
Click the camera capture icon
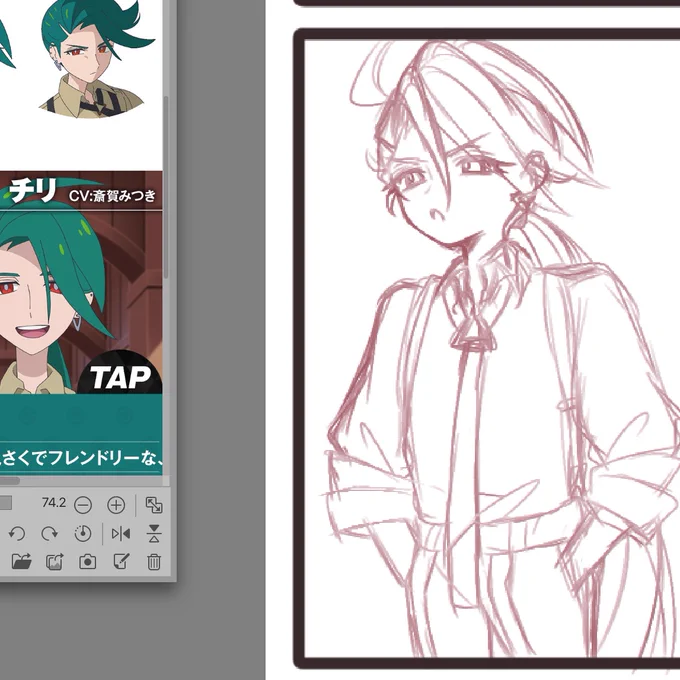pos(87,562)
